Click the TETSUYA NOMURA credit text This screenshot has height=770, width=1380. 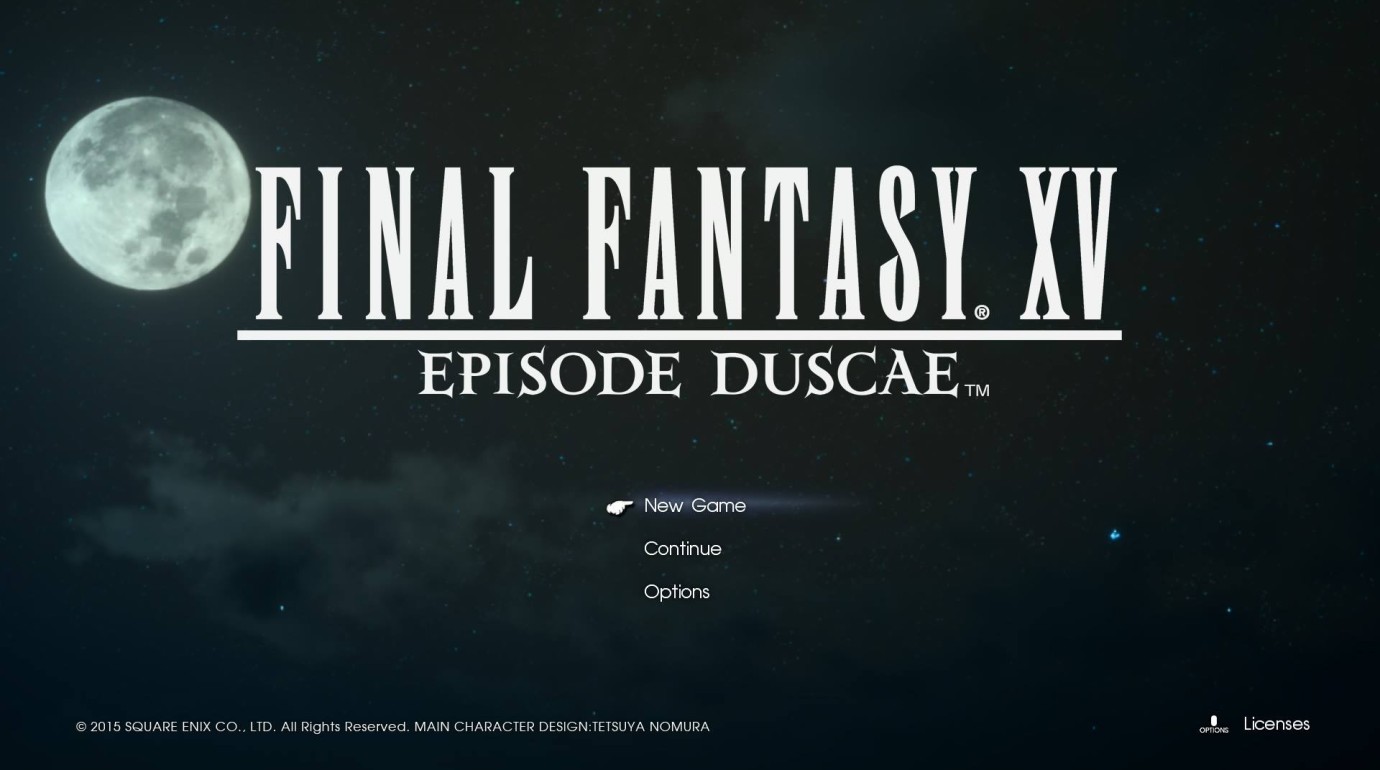tap(651, 727)
